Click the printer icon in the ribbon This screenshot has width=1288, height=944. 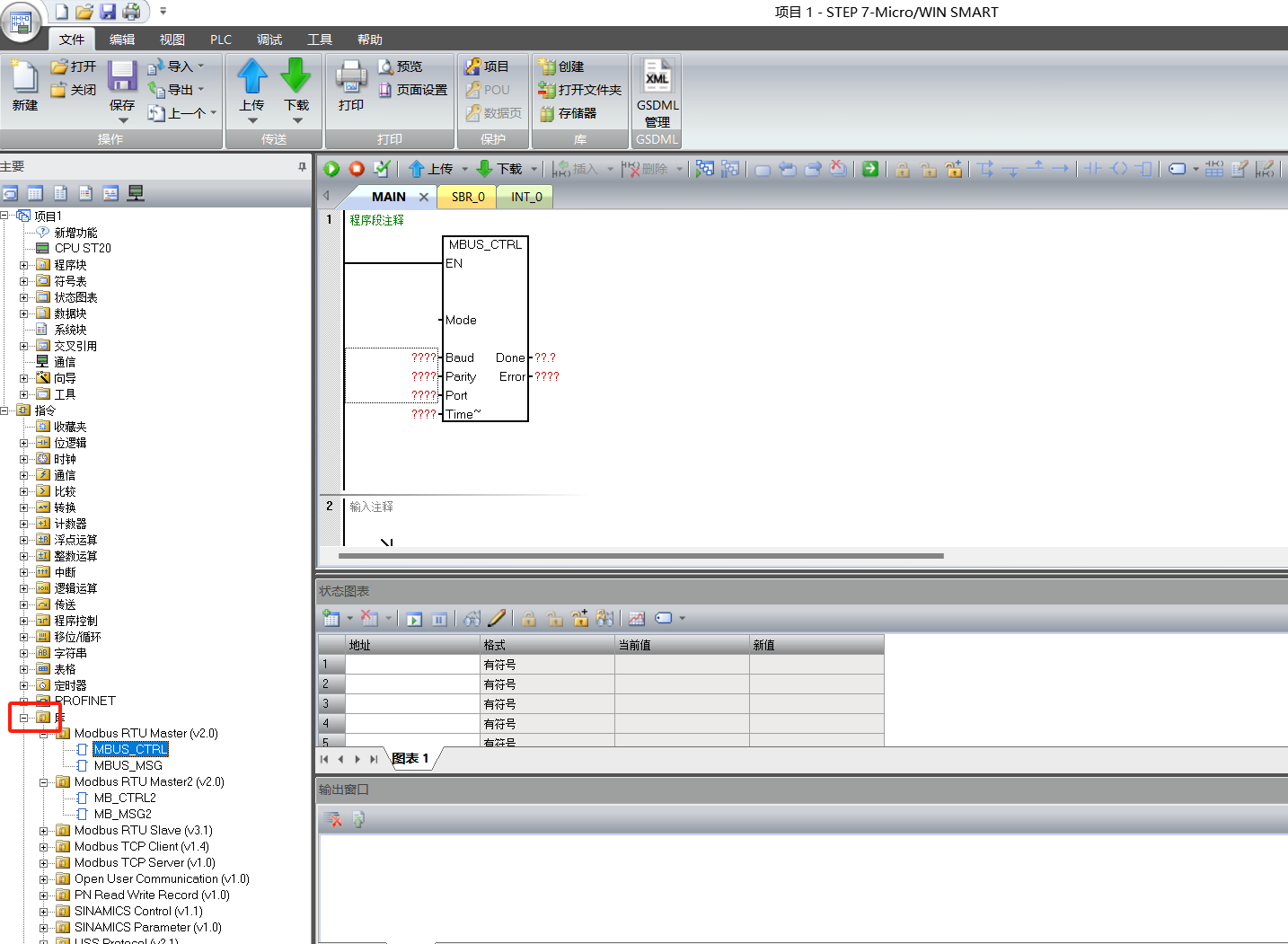[351, 77]
